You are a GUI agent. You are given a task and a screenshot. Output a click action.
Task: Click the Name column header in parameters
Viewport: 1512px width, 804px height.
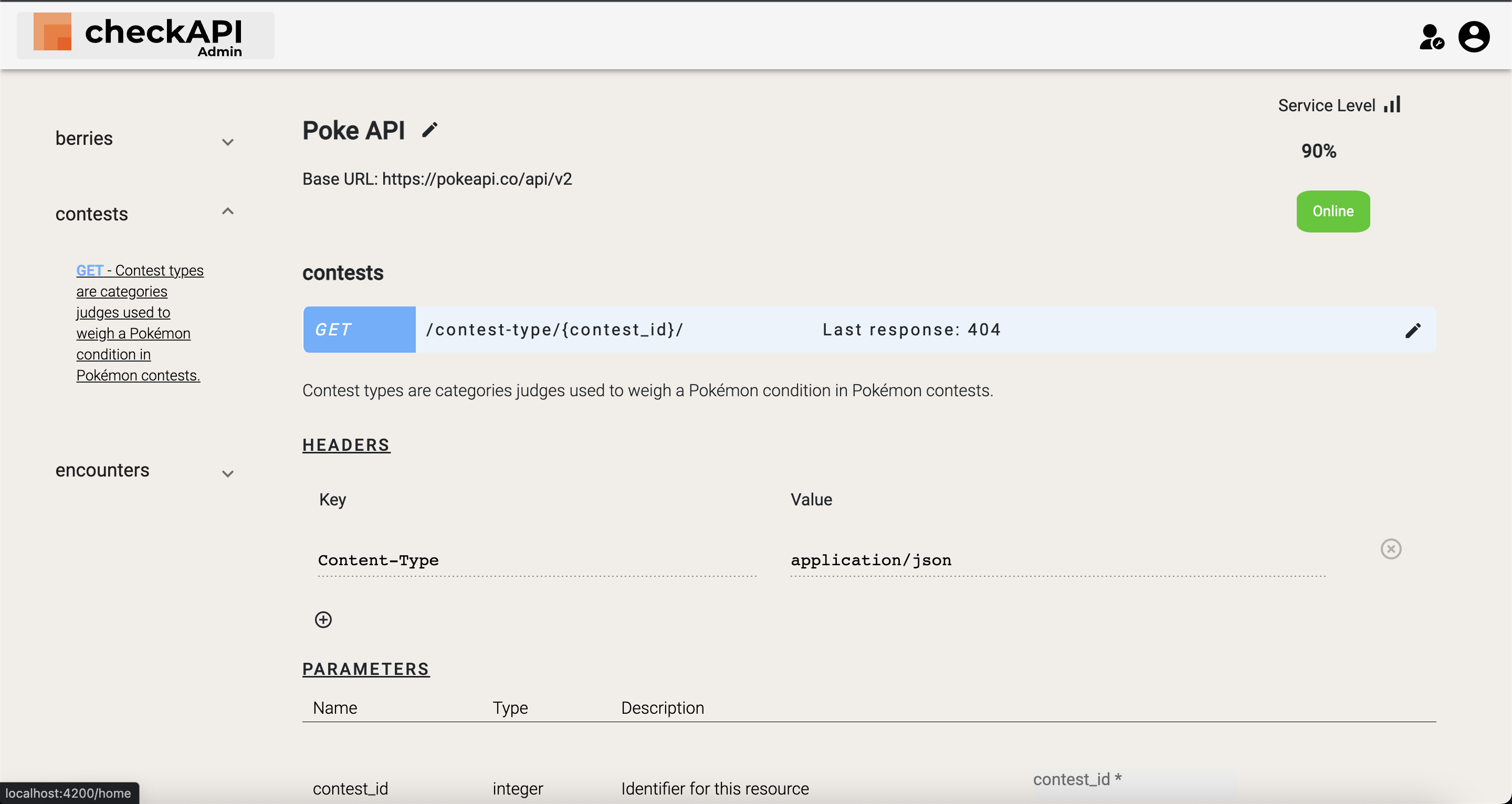coord(334,708)
